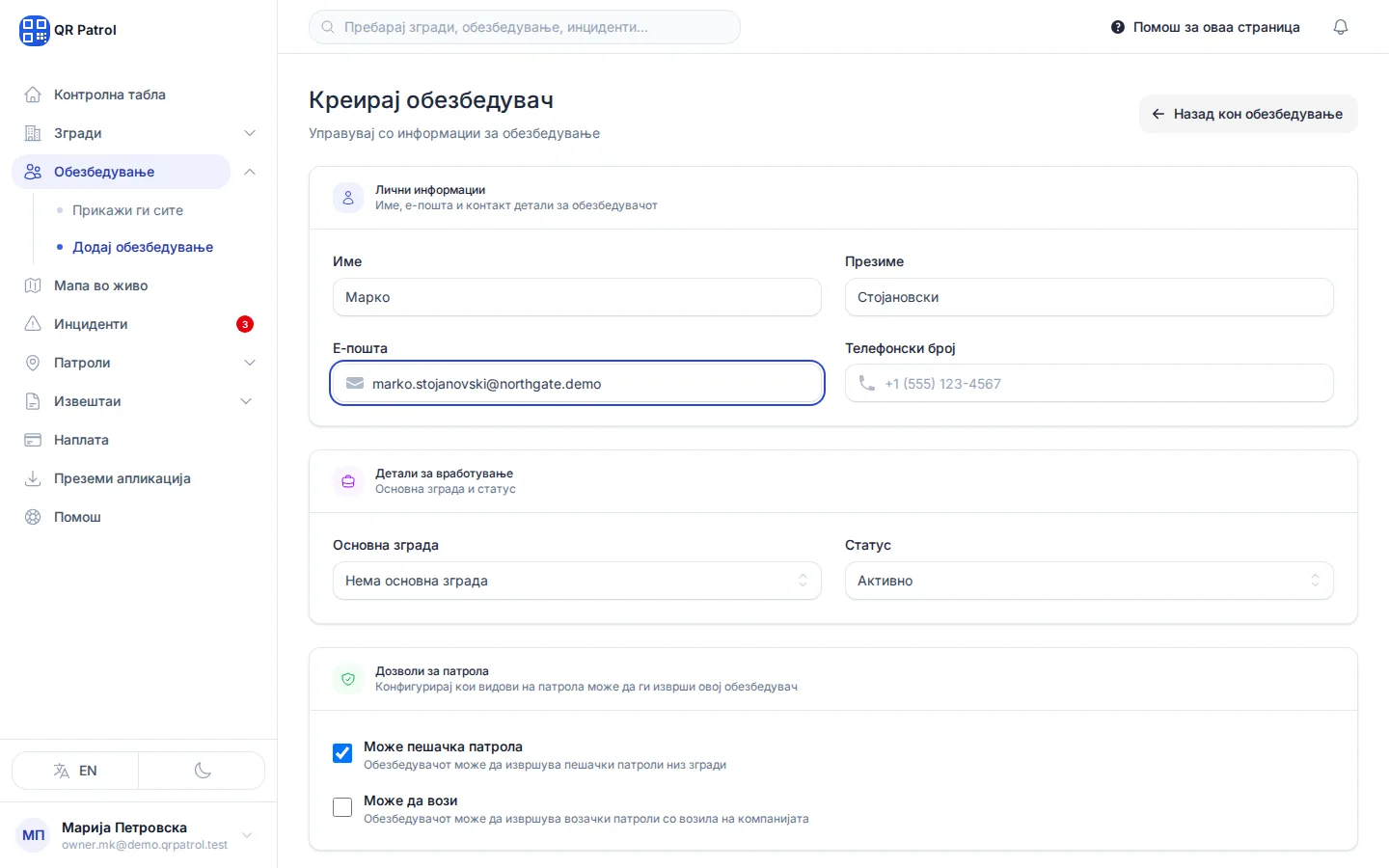Viewport: 1389px width, 868px height.
Task: Click Назад кон обезбедување button
Action: tap(1248, 114)
